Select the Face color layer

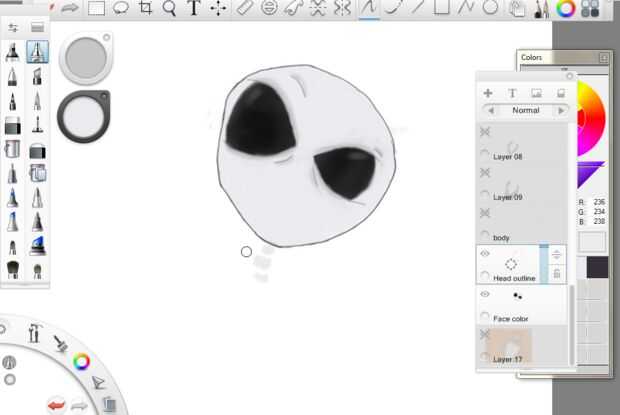point(522,305)
